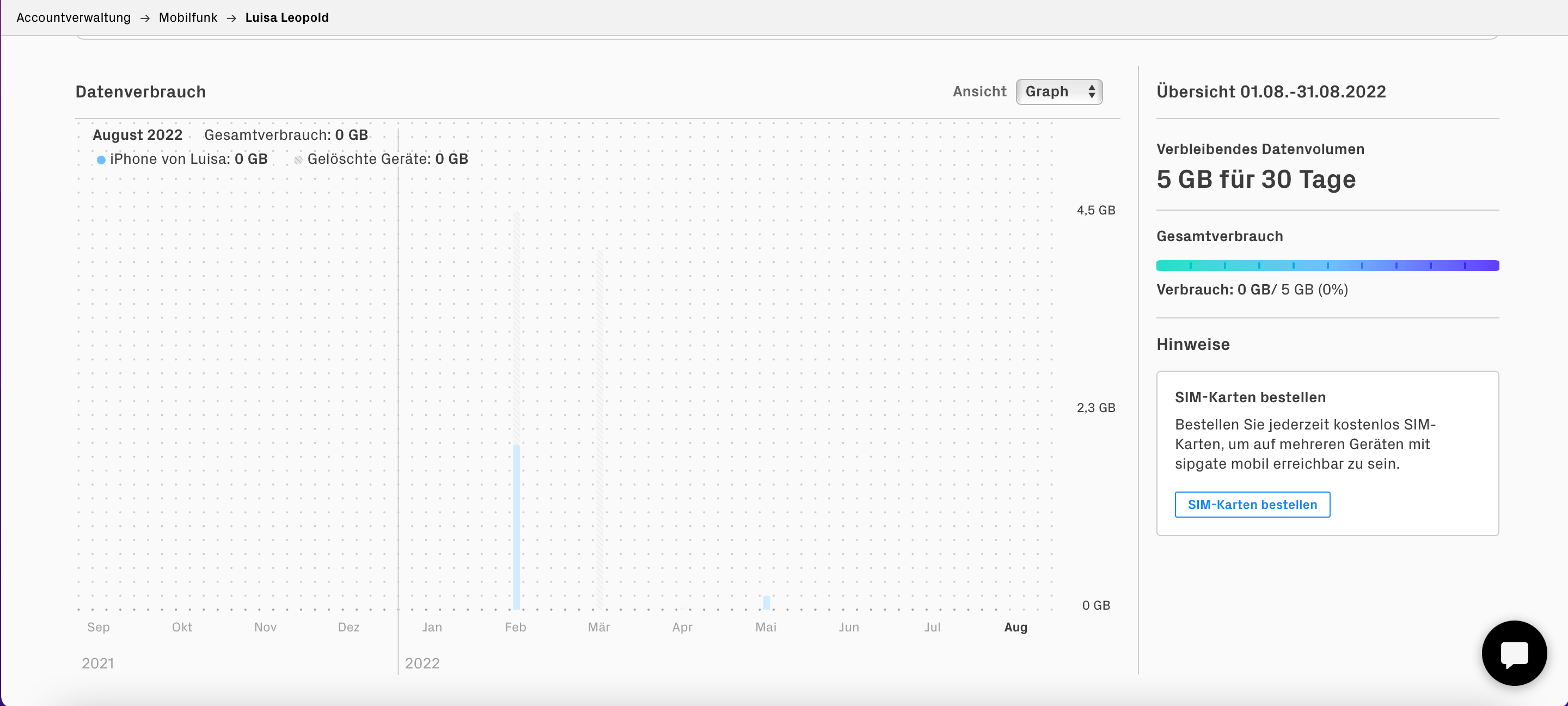Expand the Hinweise section
1568x706 pixels.
tap(1192, 344)
